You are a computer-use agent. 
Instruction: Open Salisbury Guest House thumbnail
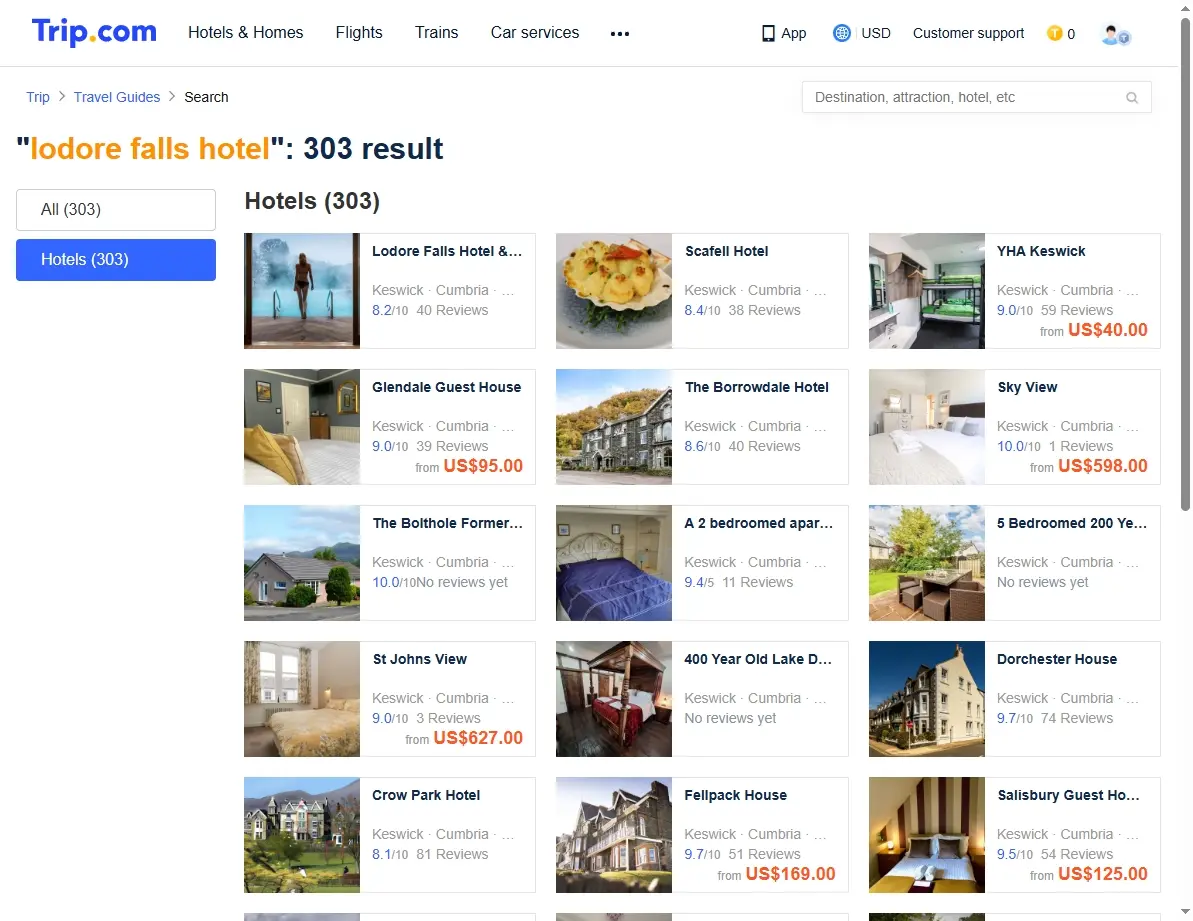927,835
